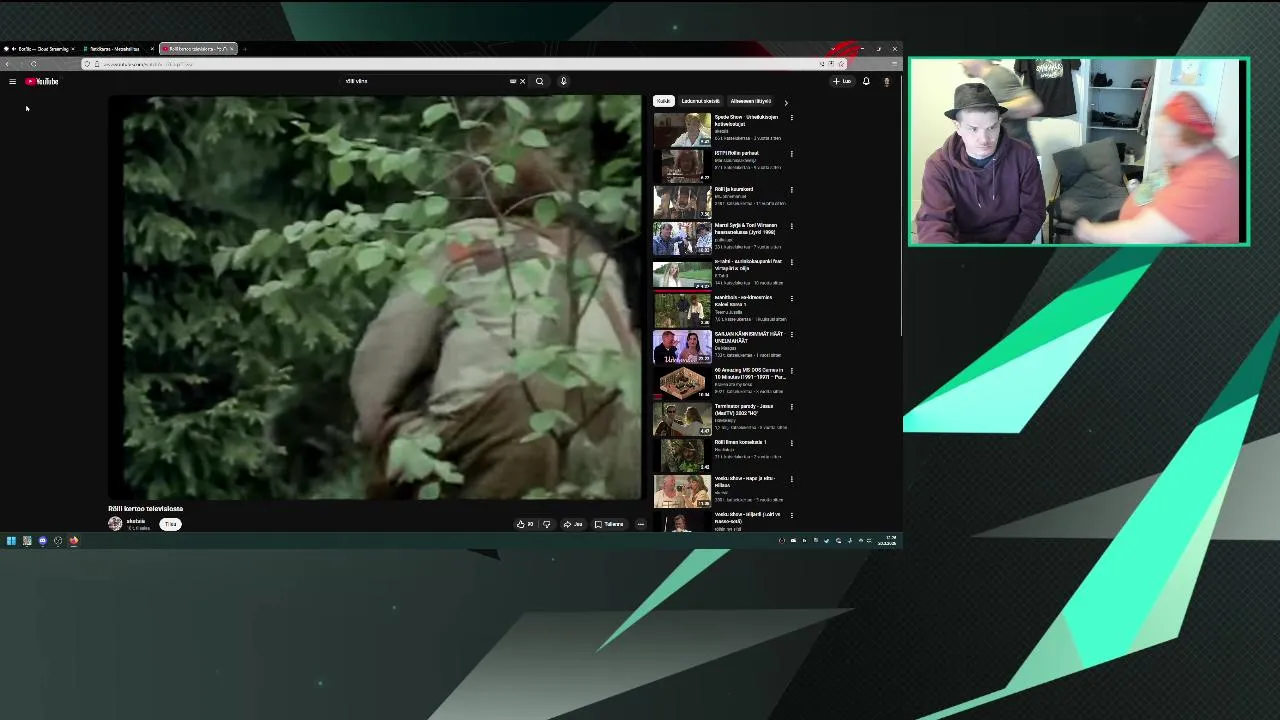Open the channel avatar under video title
Viewport: 1280px width, 720px height.
coord(115,524)
